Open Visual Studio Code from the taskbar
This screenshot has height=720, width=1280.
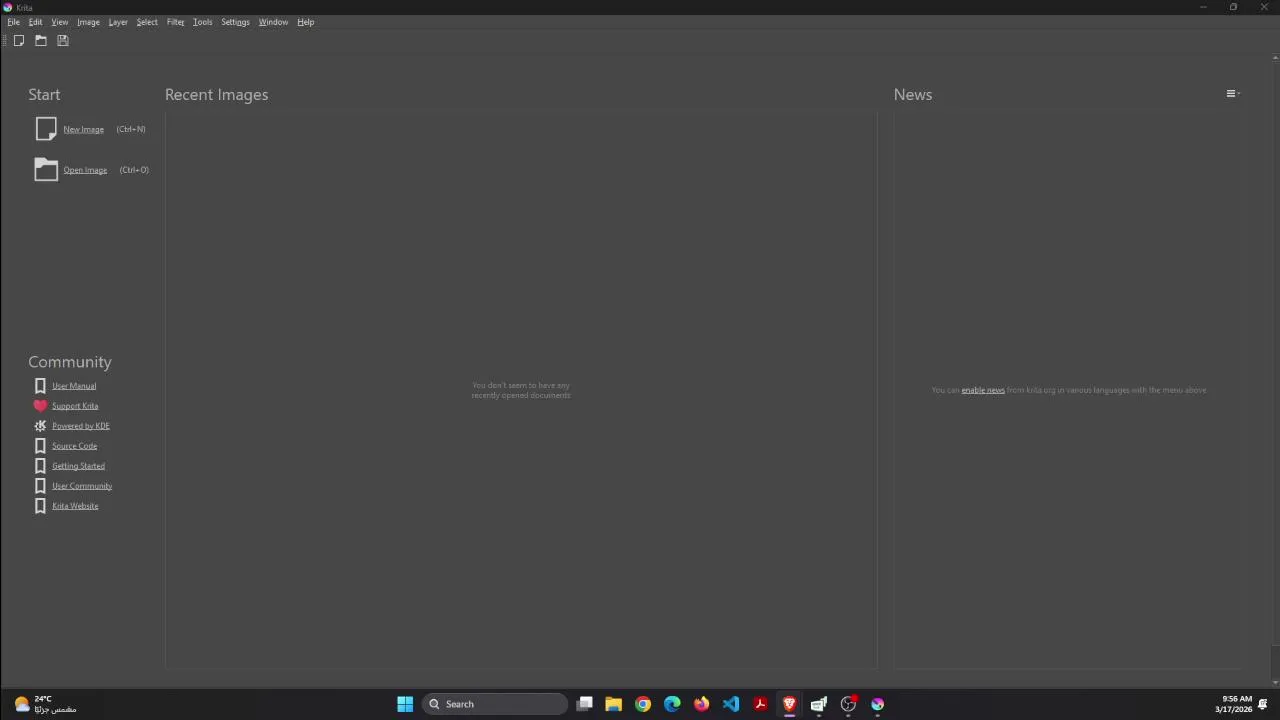[x=731, y=704]
